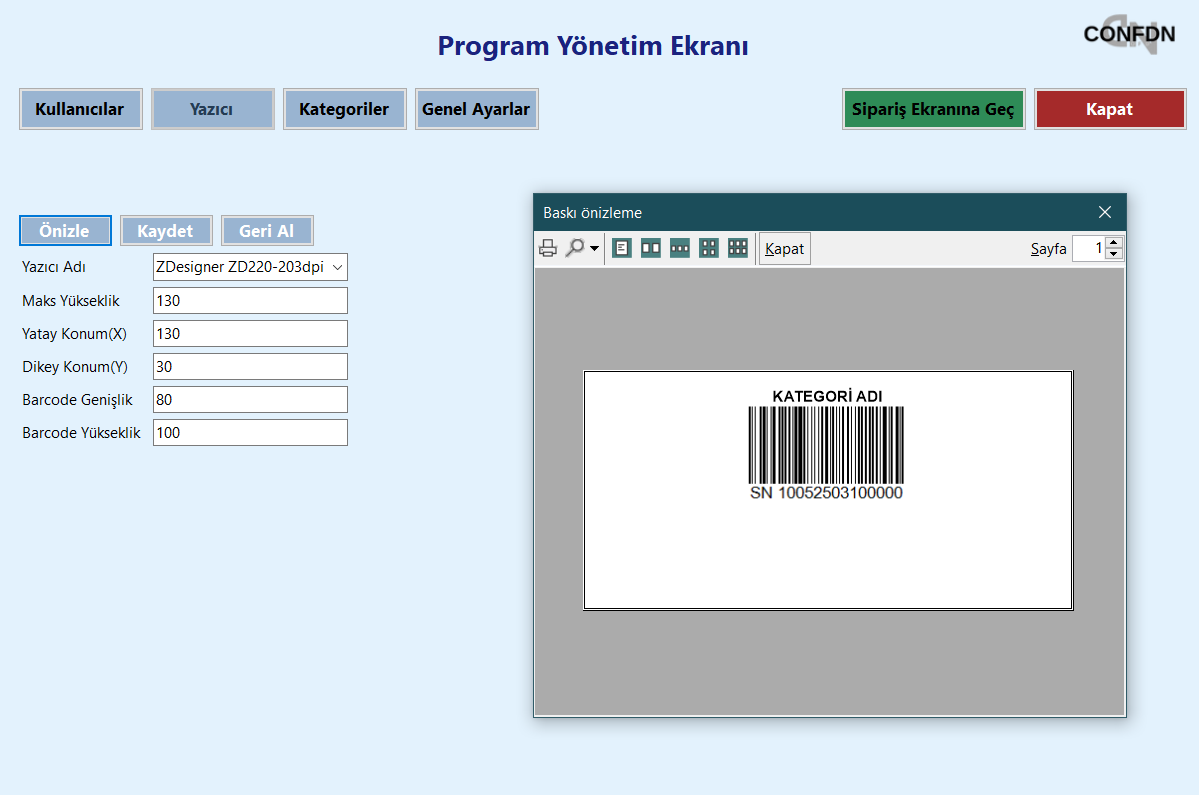Click the "Baskı önizleme" title text

[x=593, y=213]
